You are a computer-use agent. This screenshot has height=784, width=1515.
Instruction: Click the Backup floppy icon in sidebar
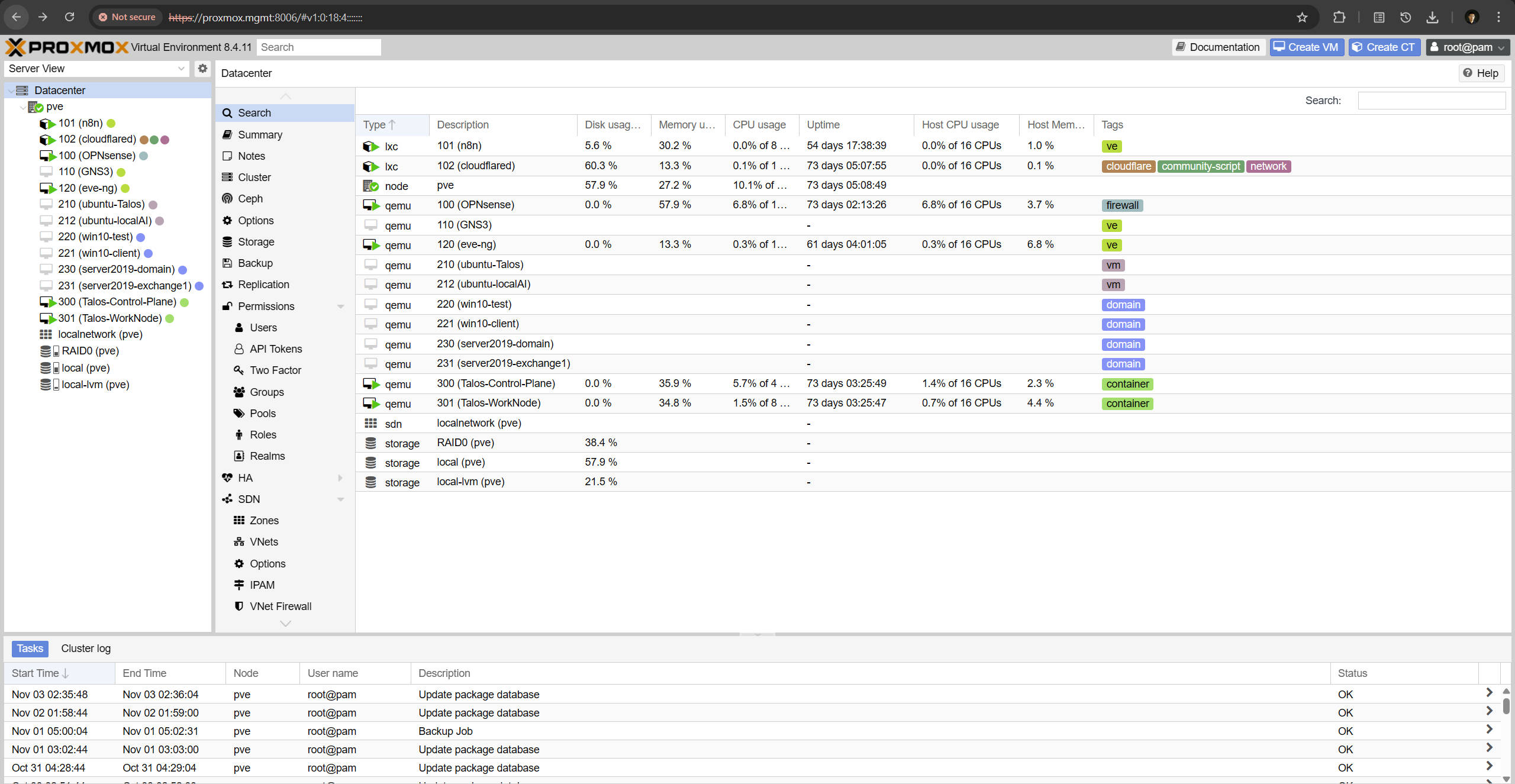point(227,263)
